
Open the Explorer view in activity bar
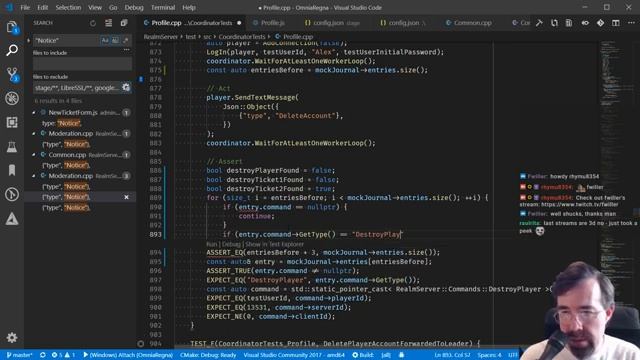12,27
